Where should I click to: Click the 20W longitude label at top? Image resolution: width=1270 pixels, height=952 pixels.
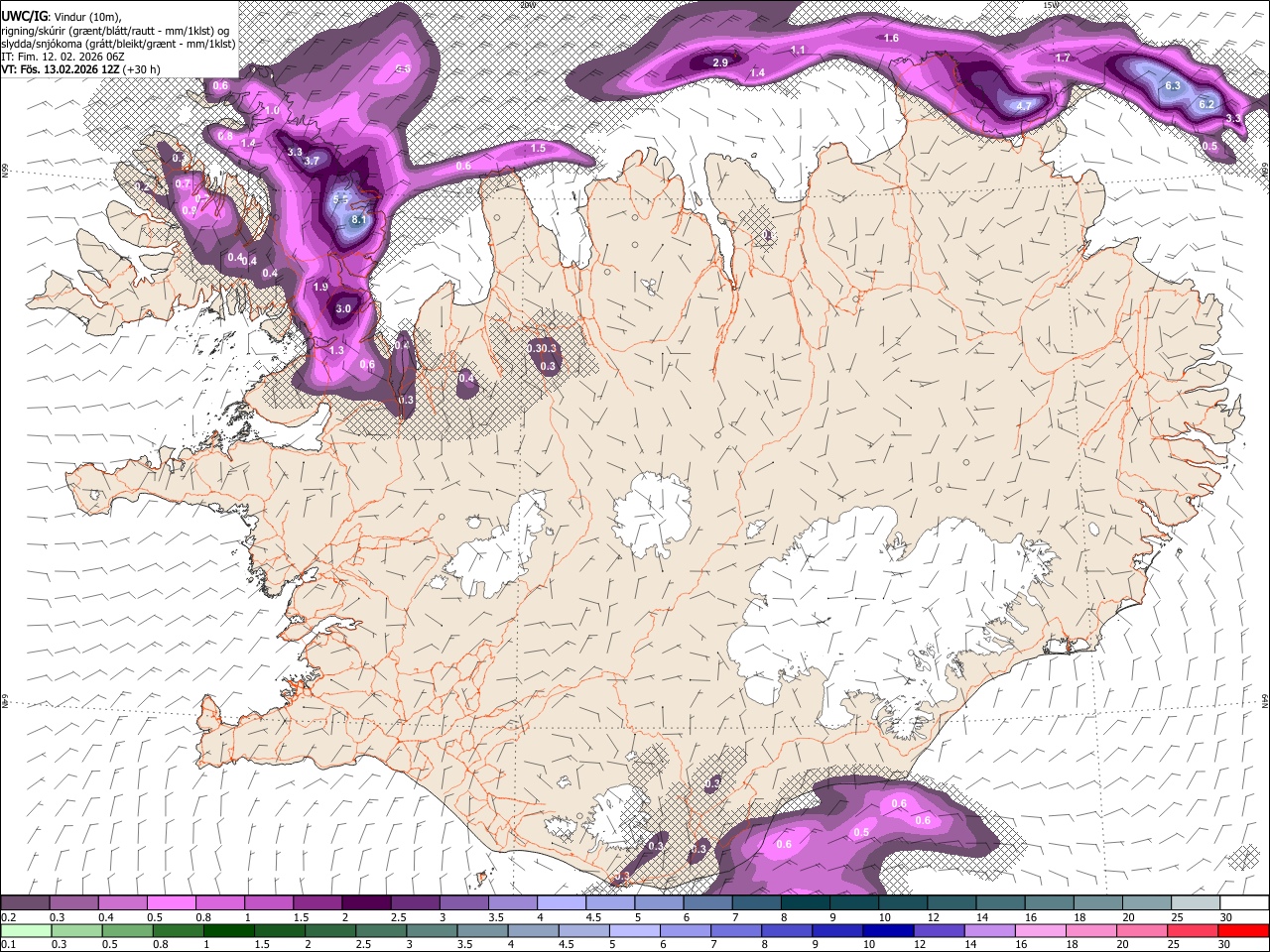526,4
